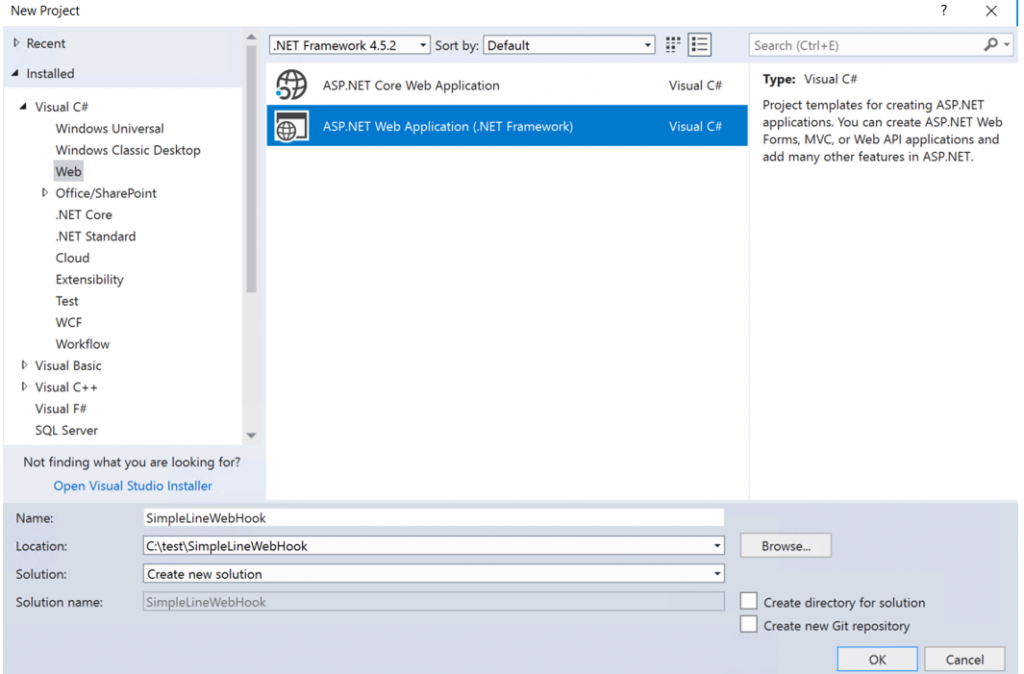Open the Location path dropdown
The width and height of the screenshot is (1024, 674).
[717, 545]
